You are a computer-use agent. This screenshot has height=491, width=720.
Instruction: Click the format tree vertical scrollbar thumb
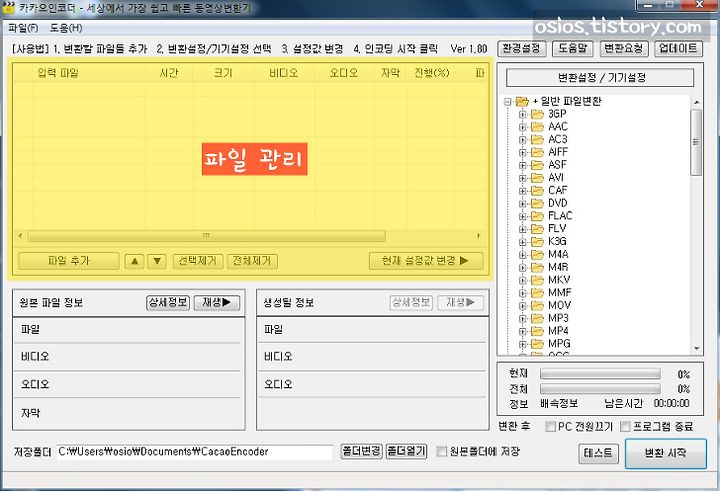click(696, 142)
